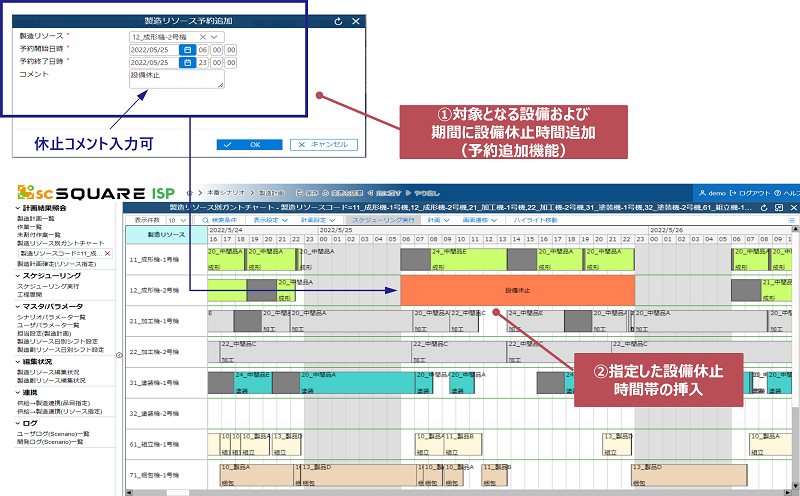Open the 表示設定 dropdown in the toolbar
Image resolution: width=800 pixels, height=496 pixels.
[x=269, y=219]
